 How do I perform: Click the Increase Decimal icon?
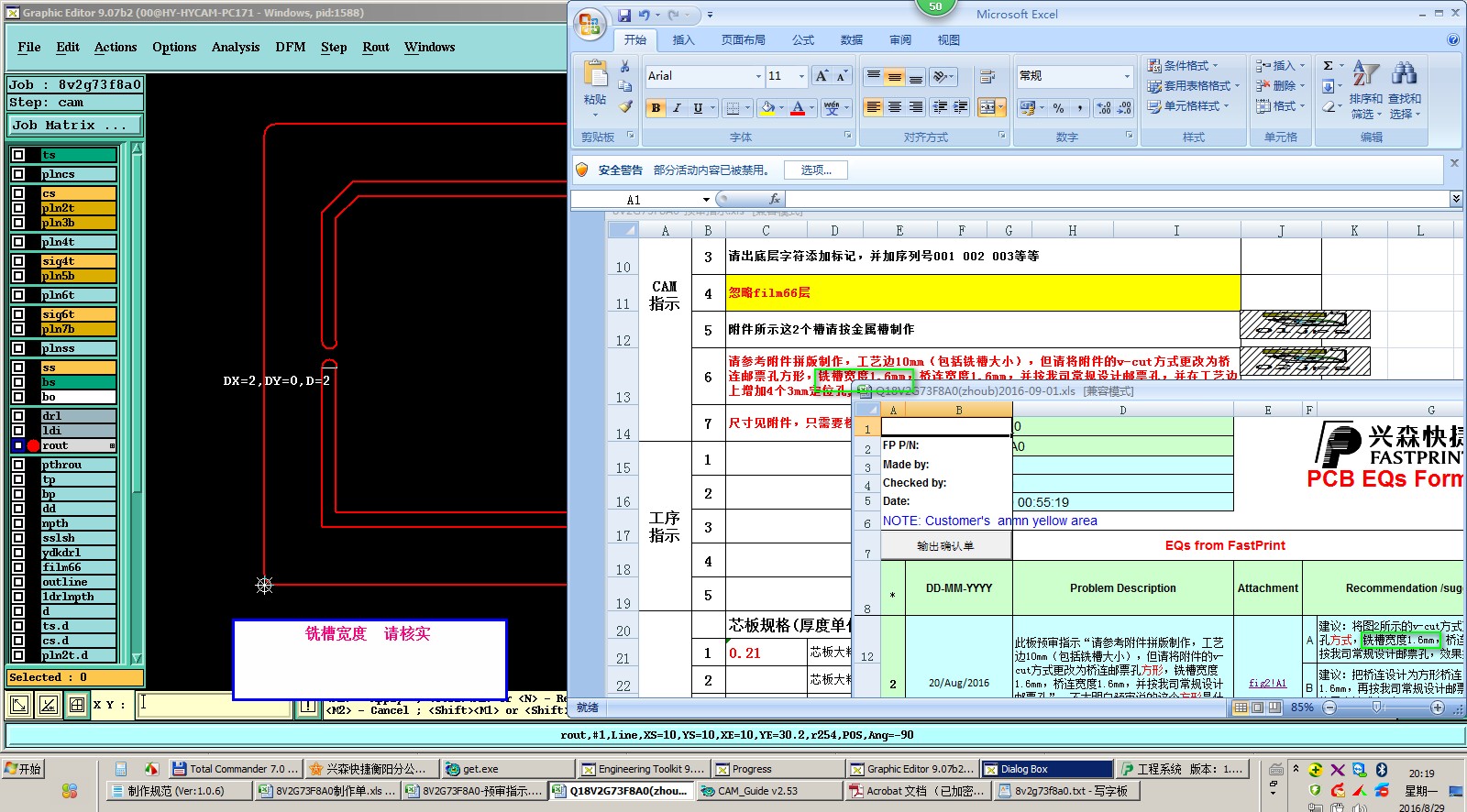click(x=1104, y=108)
